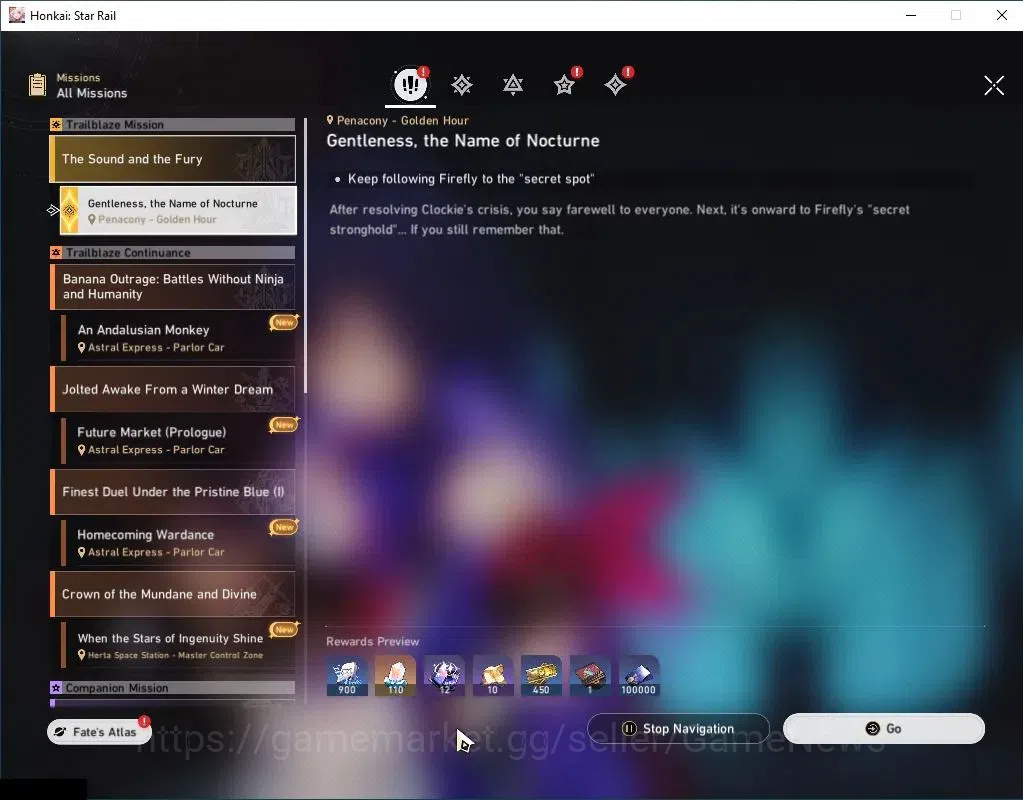Click Stop Navigation button
This screenshot has width=1023, height=800.
pyautogui.click(x=679, y=728)
